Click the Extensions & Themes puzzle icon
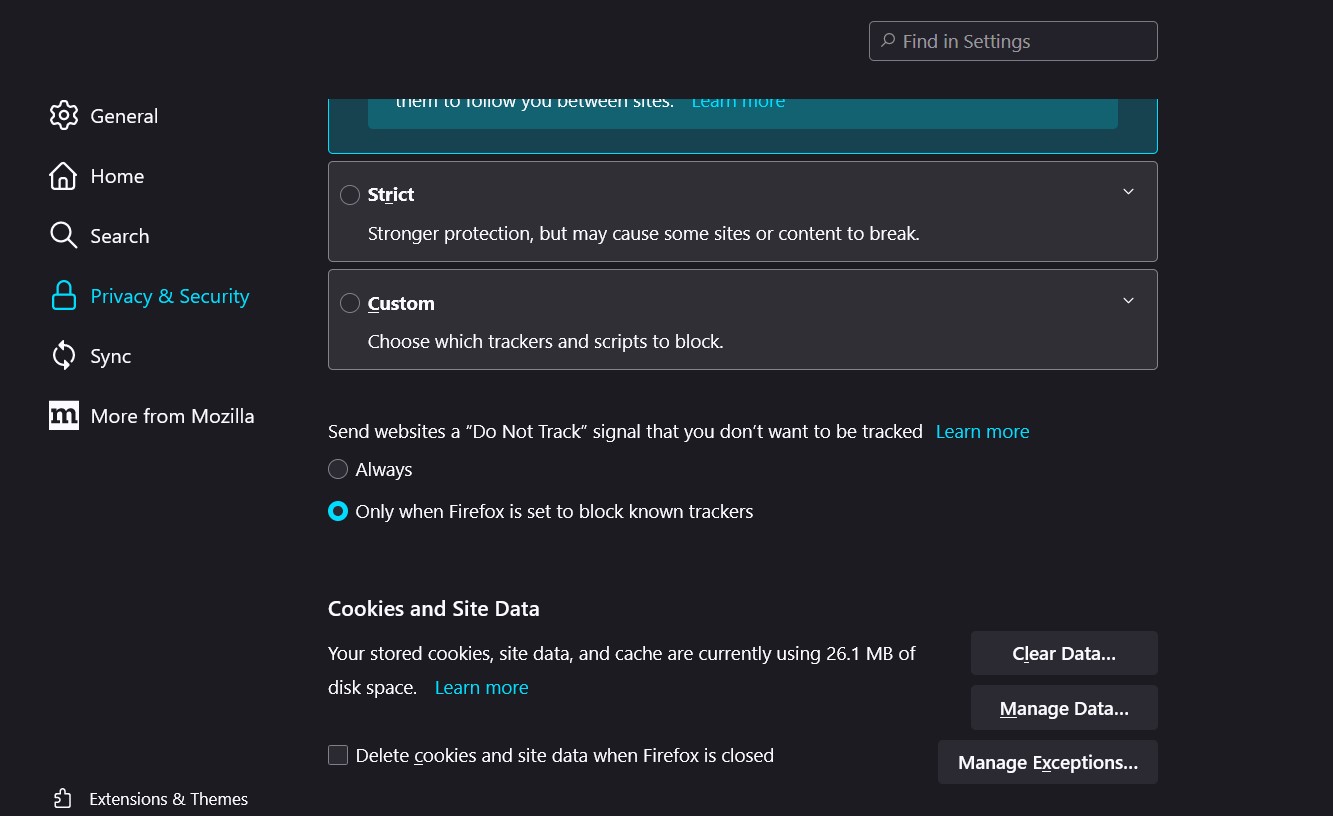The height and width of the screenshot is (816, 1333). pyautogui.click(x=63, y=799)
